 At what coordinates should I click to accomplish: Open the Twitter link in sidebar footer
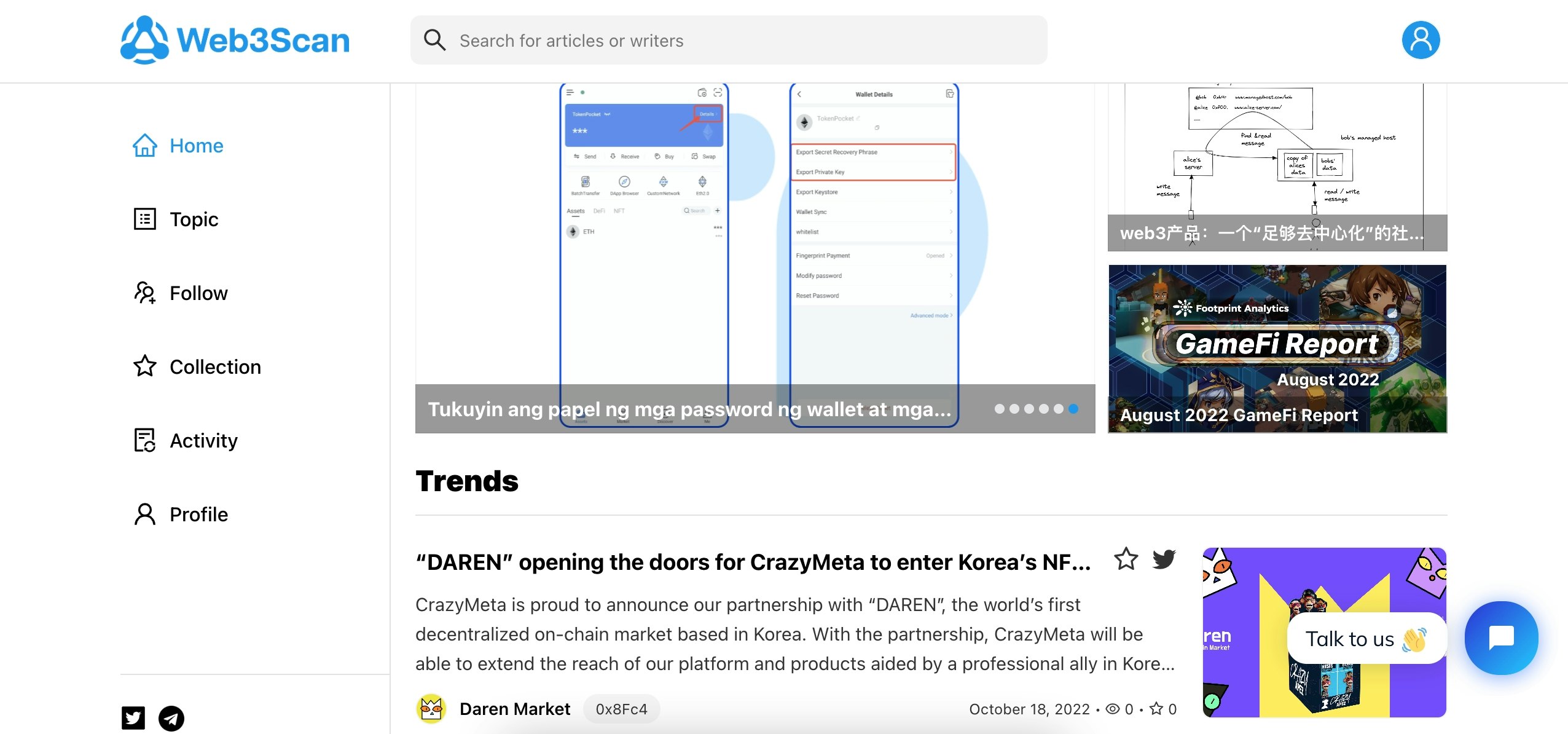click(x=133, y=718)
